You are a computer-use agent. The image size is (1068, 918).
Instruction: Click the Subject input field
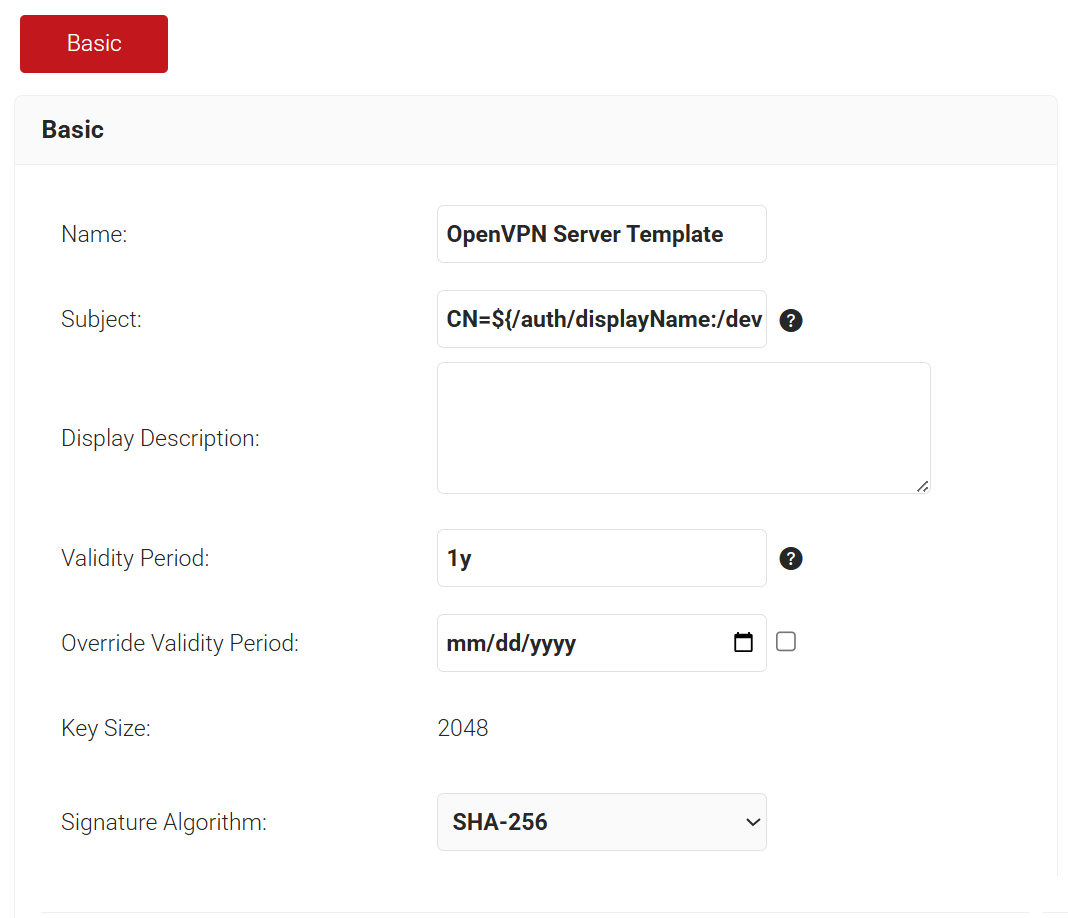[601, 319]
